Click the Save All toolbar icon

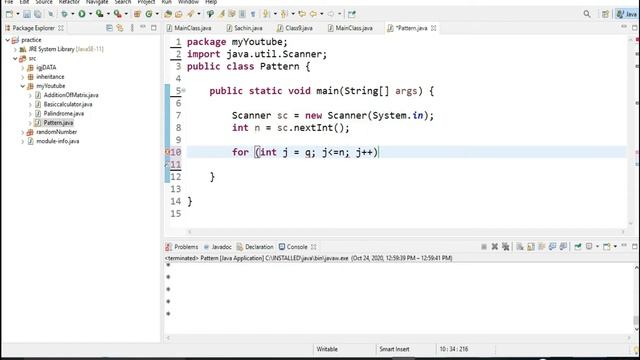click(x=37, y=14)
